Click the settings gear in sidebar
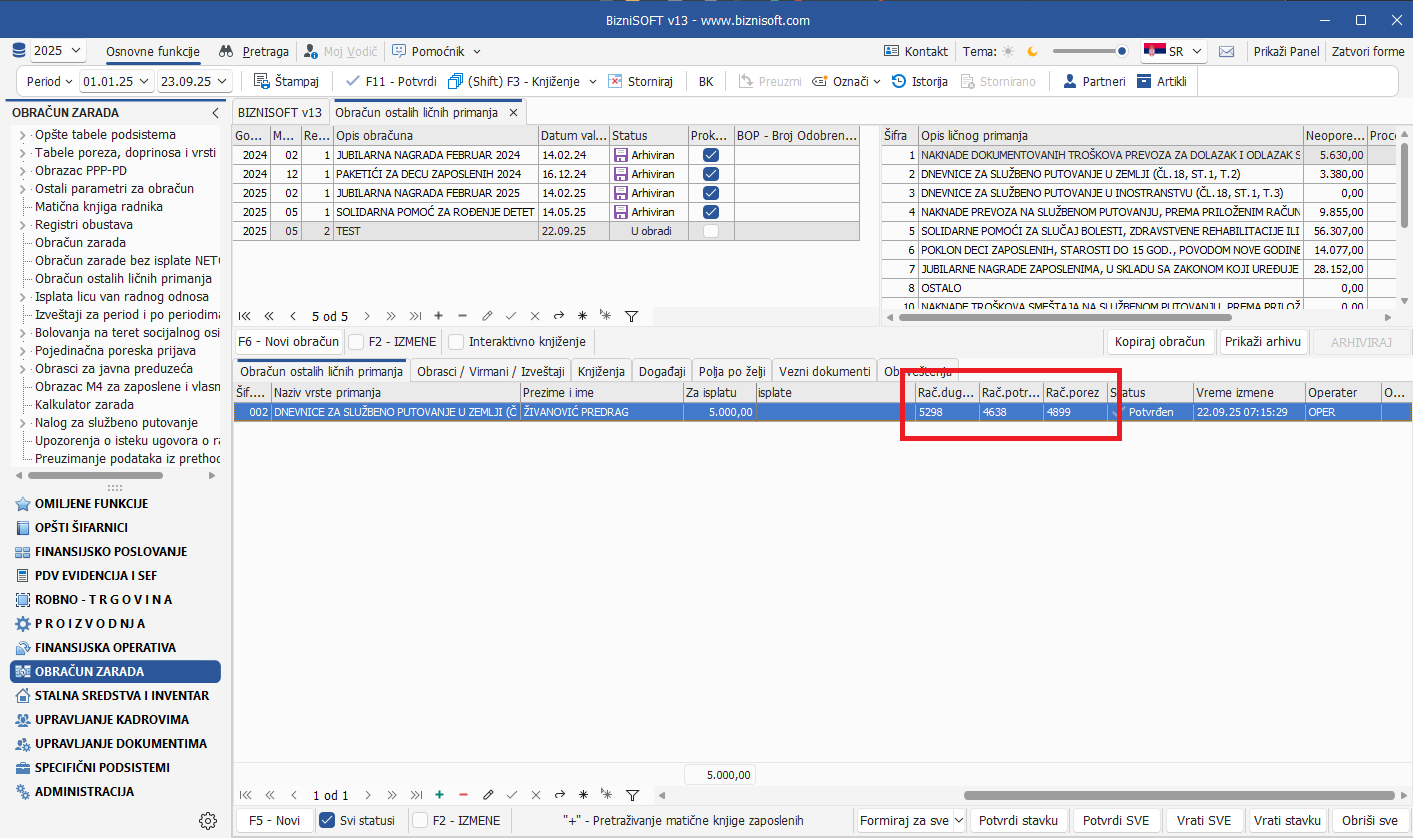 (208, 820)
